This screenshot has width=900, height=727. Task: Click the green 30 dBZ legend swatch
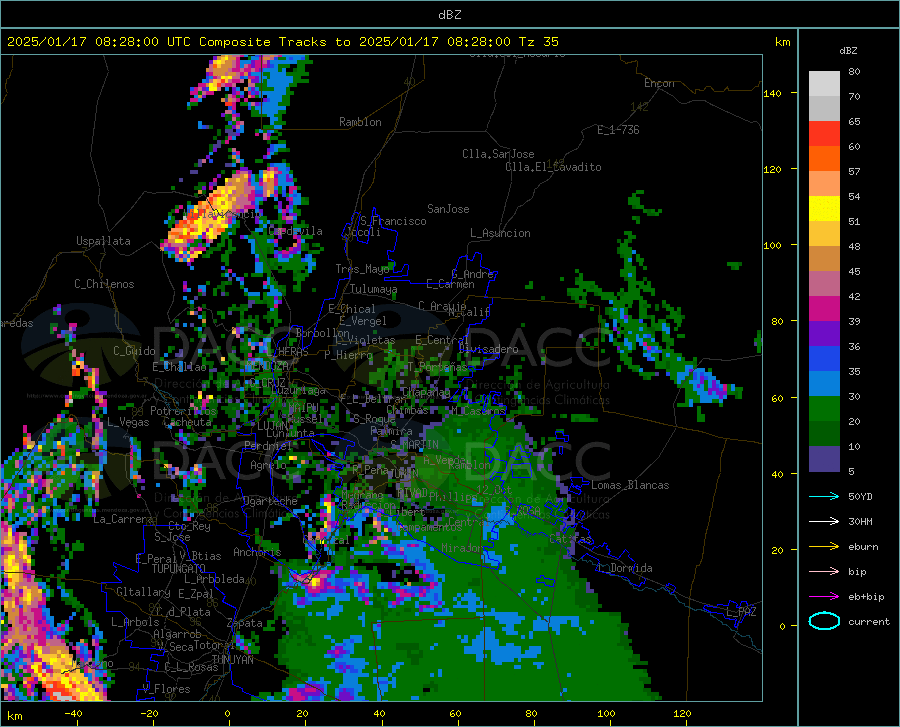[824, 409]
